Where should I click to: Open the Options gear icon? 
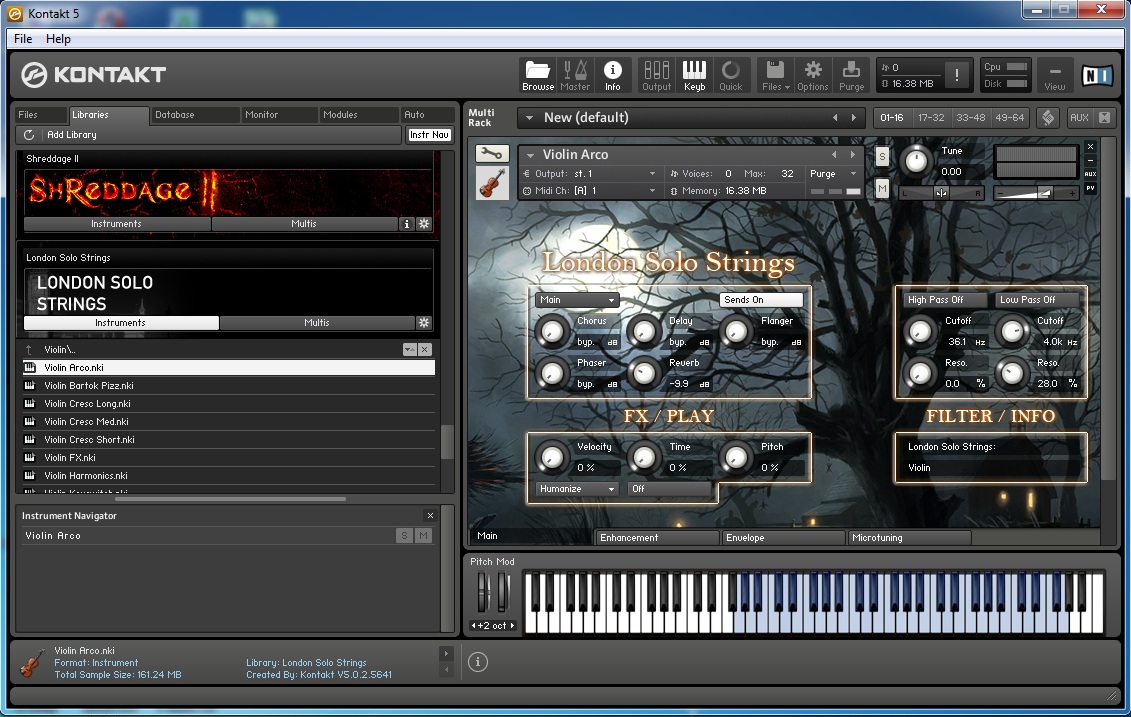813,76
